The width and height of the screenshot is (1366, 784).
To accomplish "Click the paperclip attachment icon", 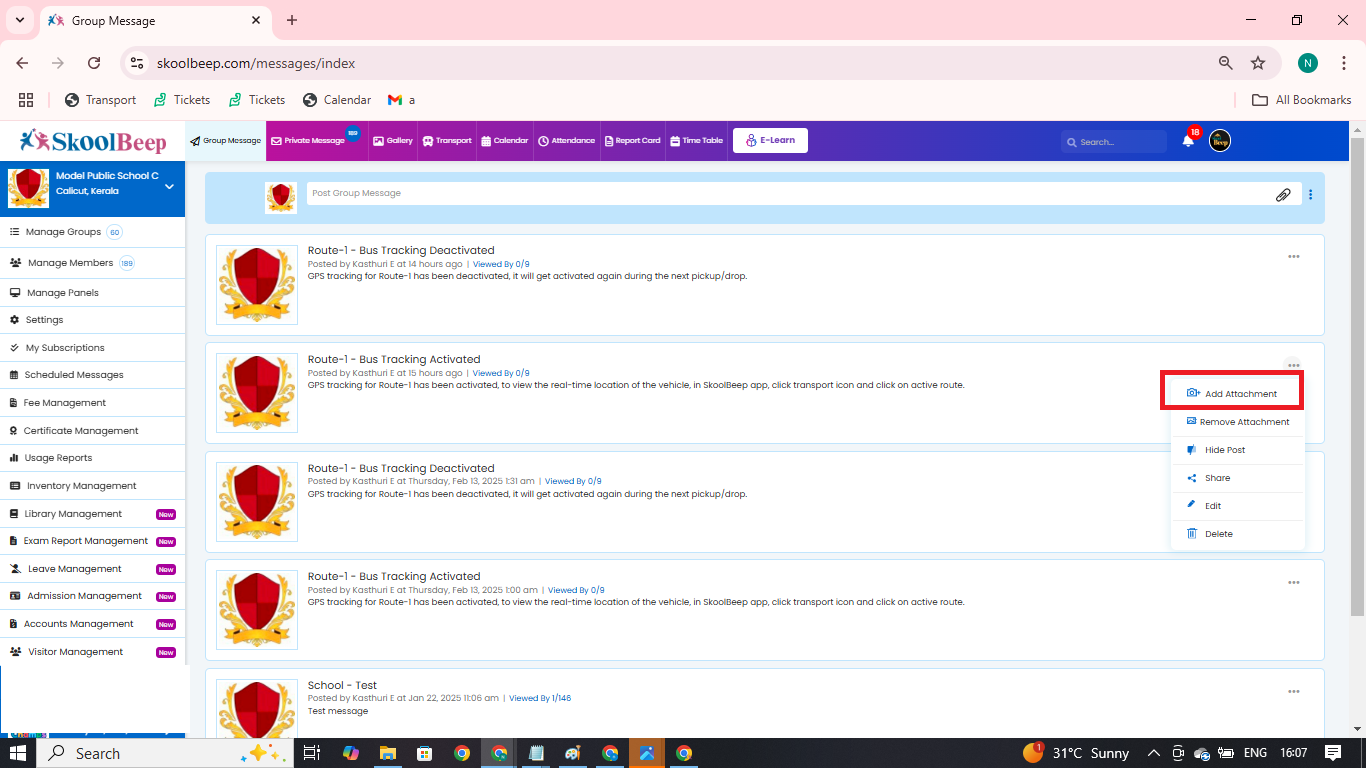I will tap(1283, 195).
